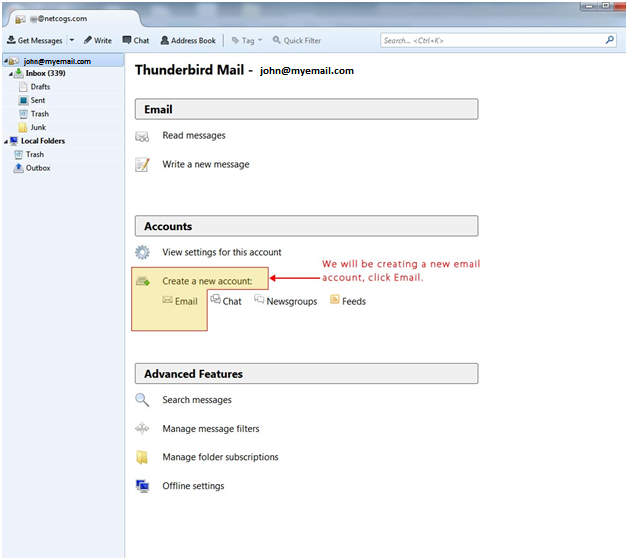The image size is (628, 560).
Task: Select the Junk folder icon
Action: tap(23, 127)
